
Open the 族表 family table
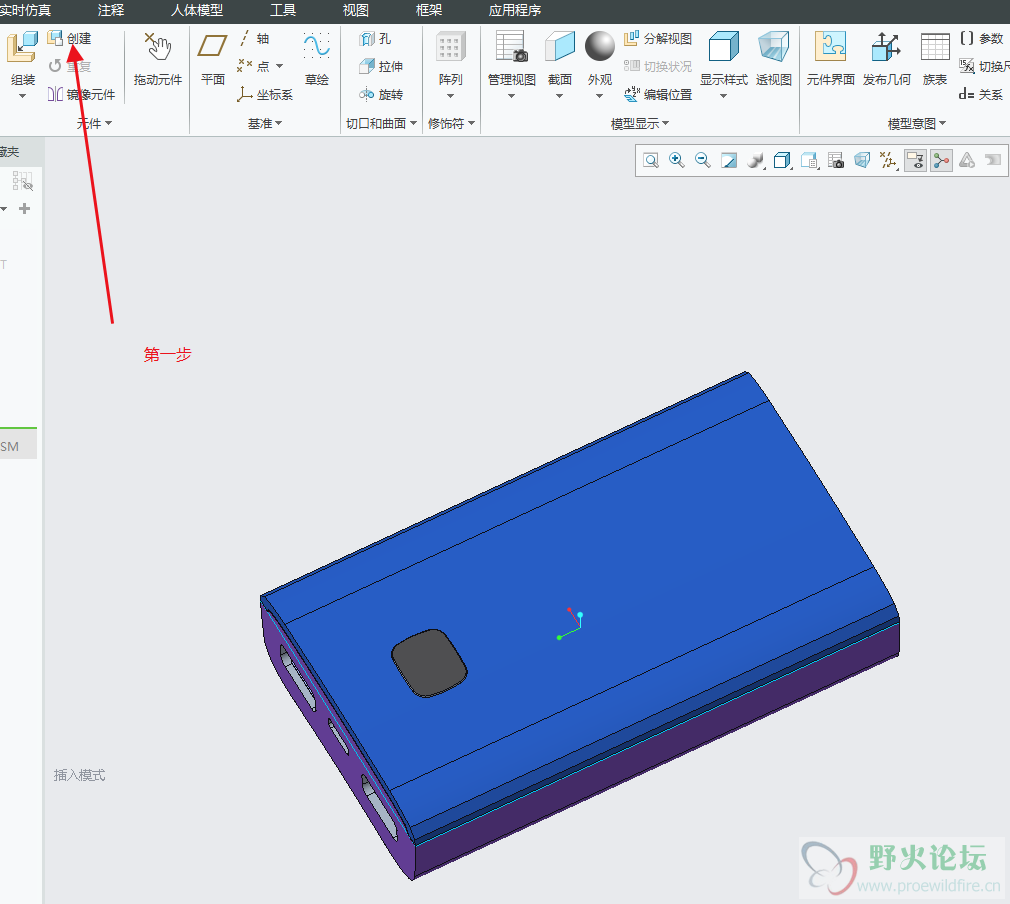click(x=935, y=58)
